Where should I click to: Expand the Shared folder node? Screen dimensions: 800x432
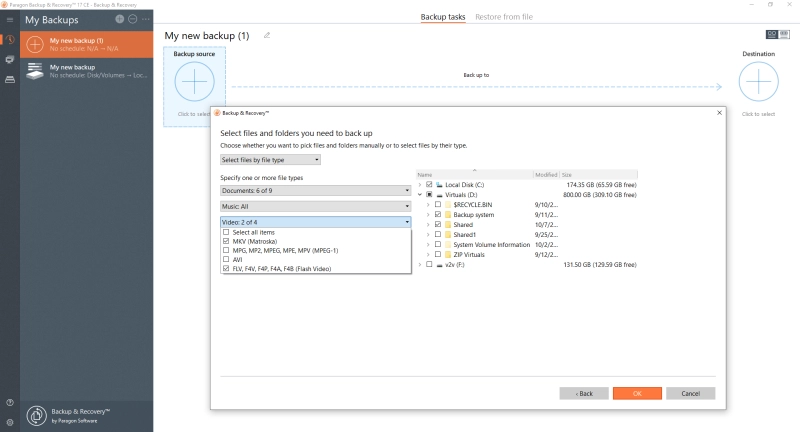428,224
